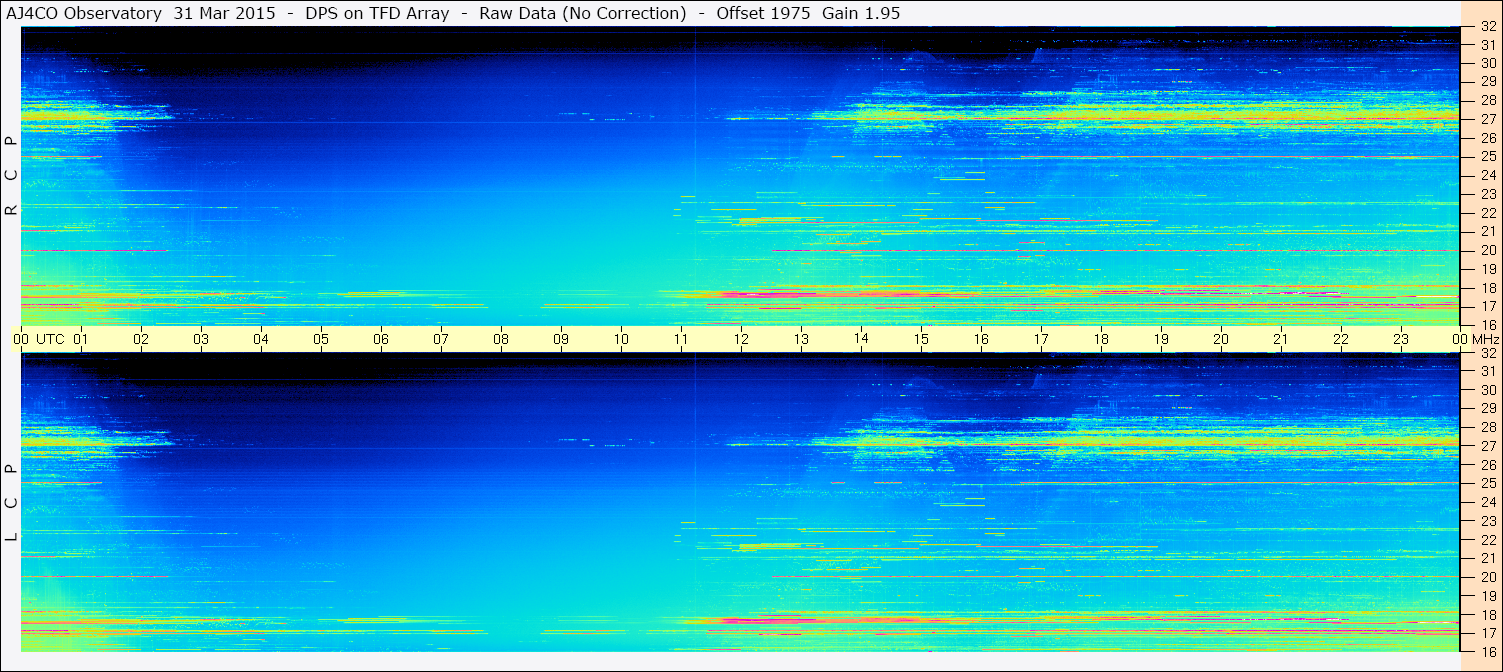This screenshot has width=1503, height=672.
Task: Select hour 10 on the UTC time axis
Action: [621, 339]
